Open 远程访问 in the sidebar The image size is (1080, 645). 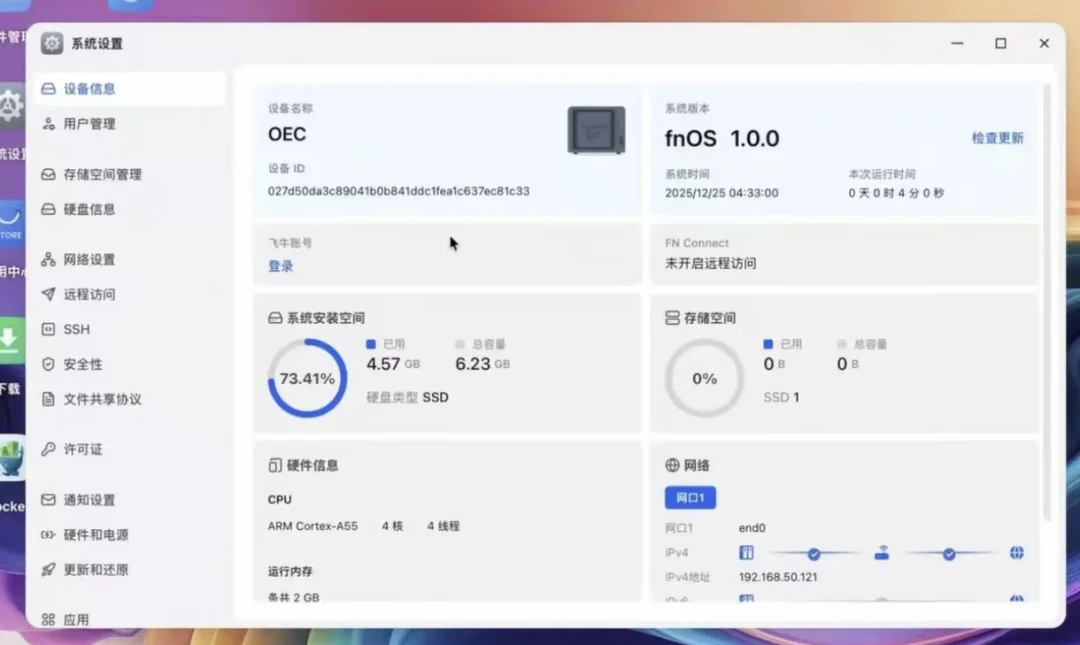click(129, 294)
